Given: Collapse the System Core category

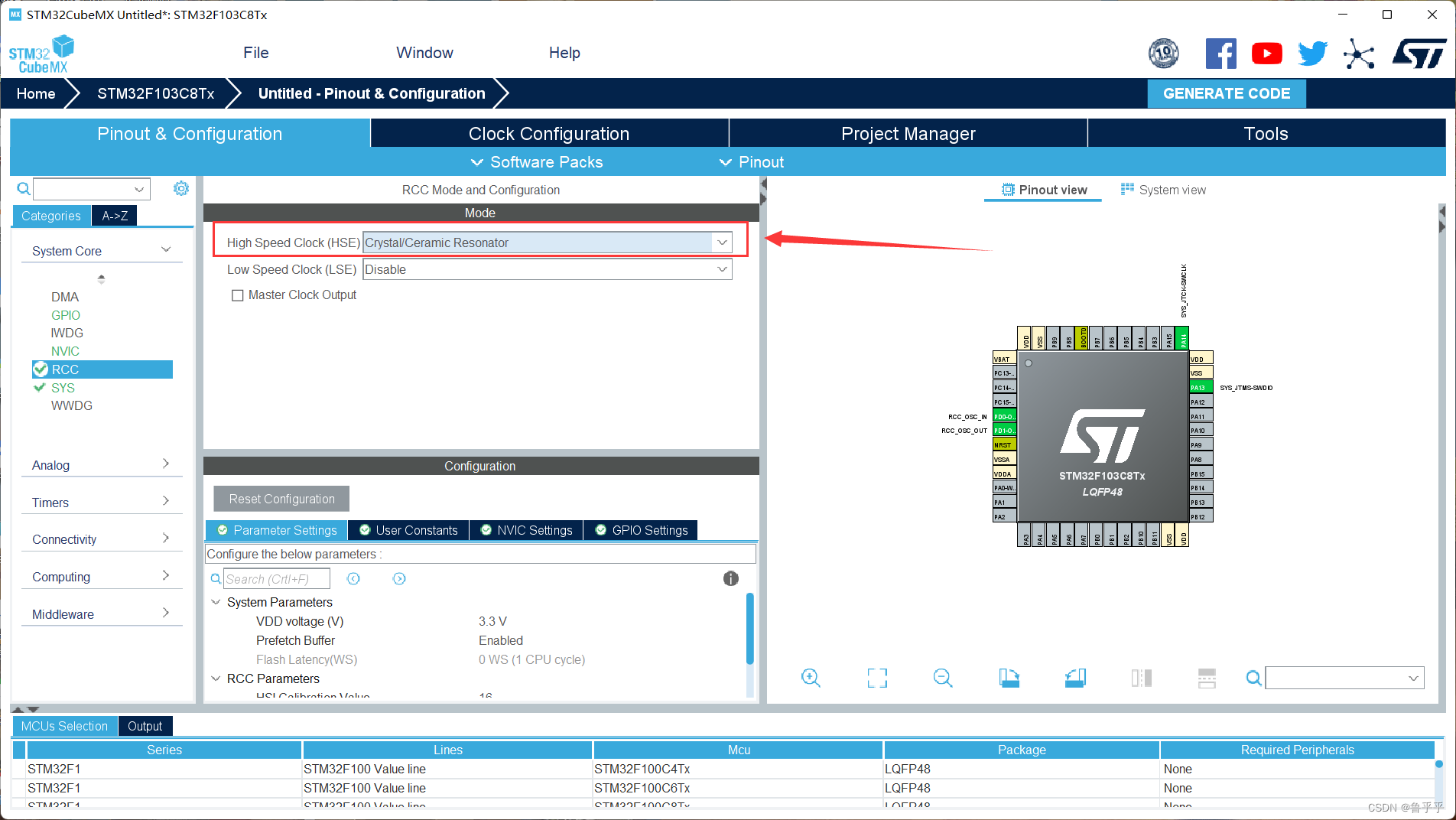Looking at the screenshot, I should click(x=166, y=250).
